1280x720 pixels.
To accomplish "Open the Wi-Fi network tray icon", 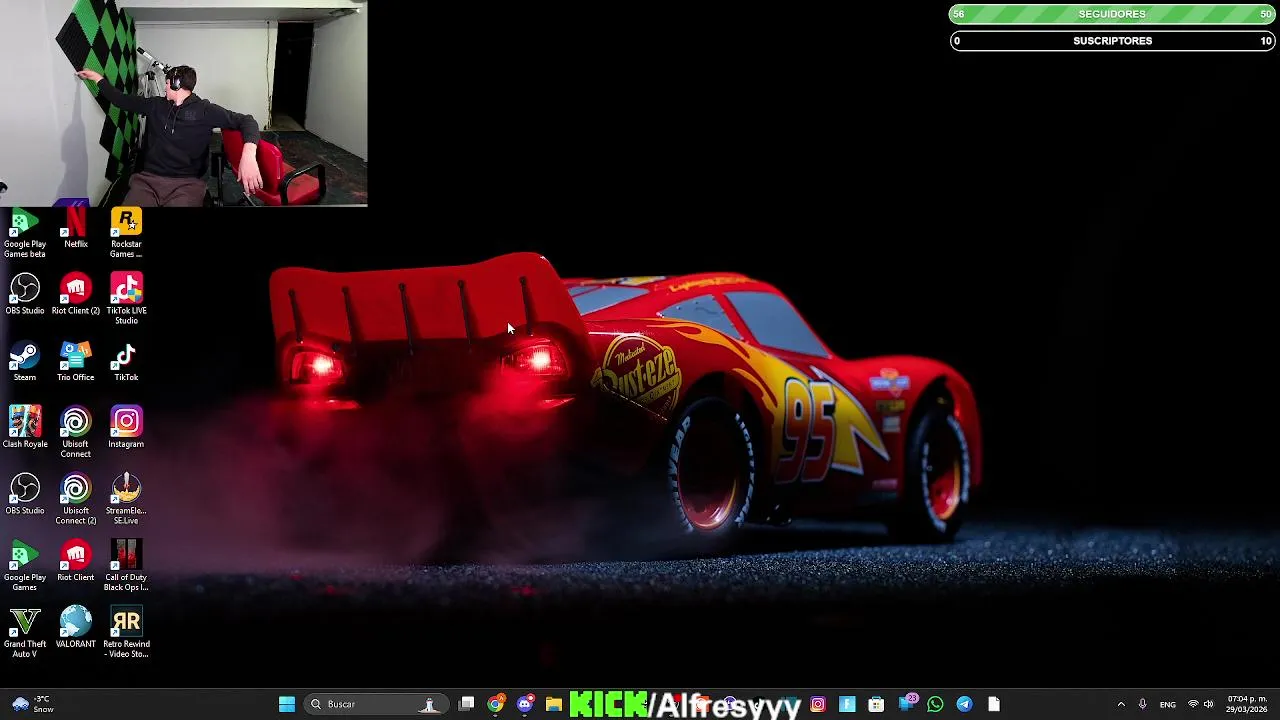I will (x=1193, y=704).
